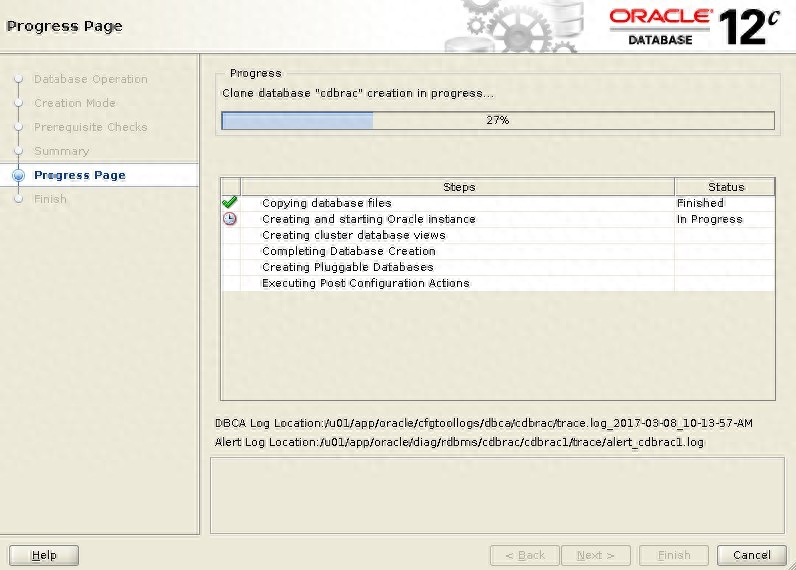Select the Copying database files row
This screenshot has width=796, height=570.
coord(327,203)
